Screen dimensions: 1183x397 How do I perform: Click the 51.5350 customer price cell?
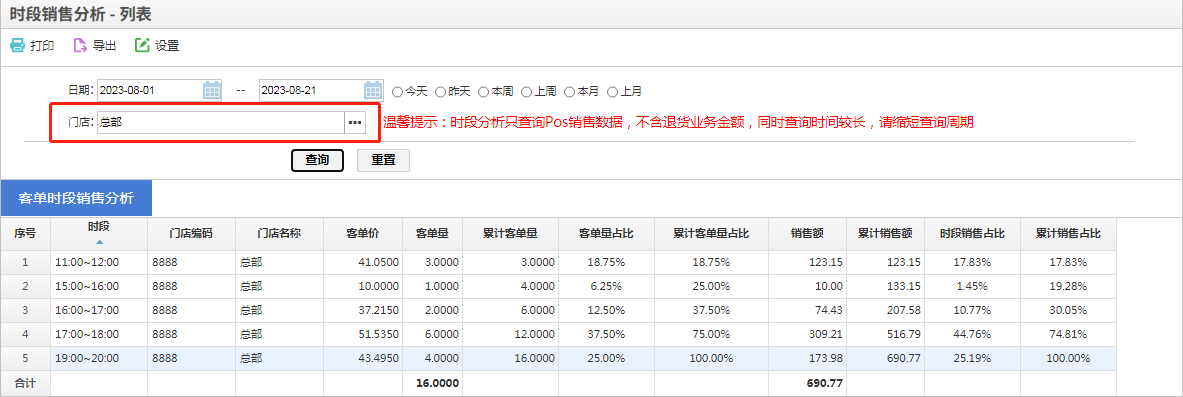(363, 334)
